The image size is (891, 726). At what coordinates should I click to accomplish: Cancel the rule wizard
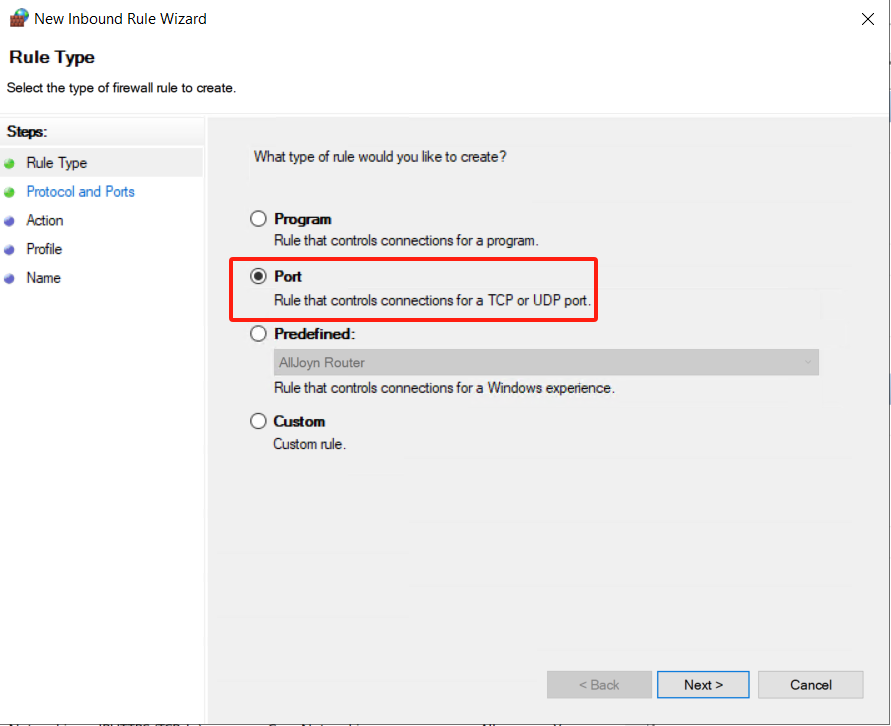coord(810,685)
